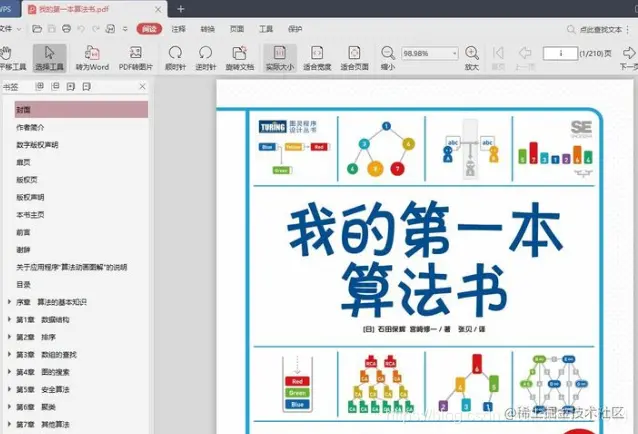
Task: Zoom out with 缩小 magnifier
Action: pos(388,58)
